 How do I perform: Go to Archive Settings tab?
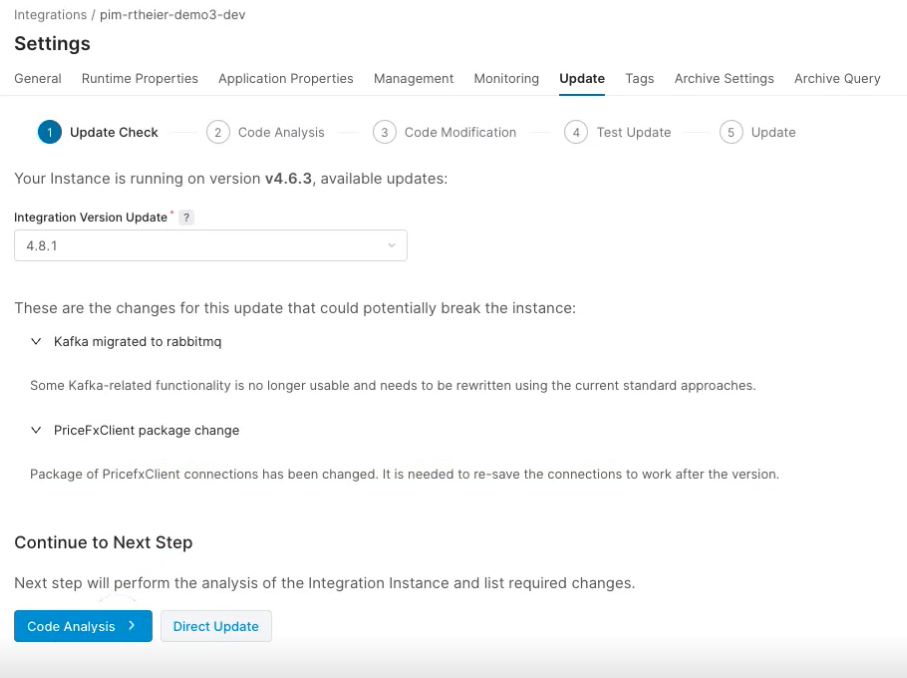tap(724, 79)
